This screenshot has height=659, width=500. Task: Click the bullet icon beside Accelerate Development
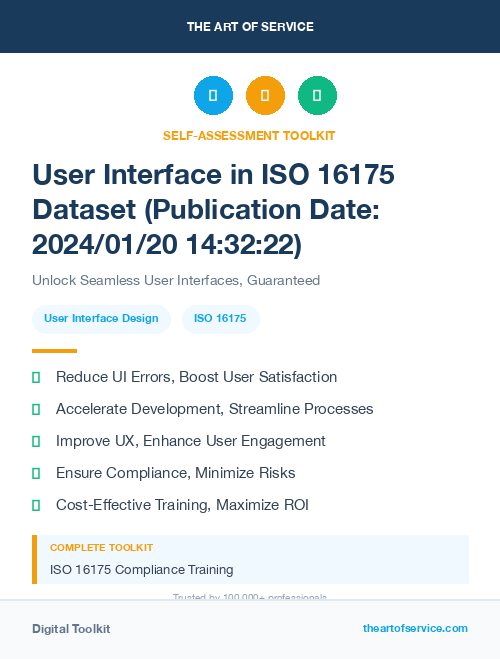point(36,409)
